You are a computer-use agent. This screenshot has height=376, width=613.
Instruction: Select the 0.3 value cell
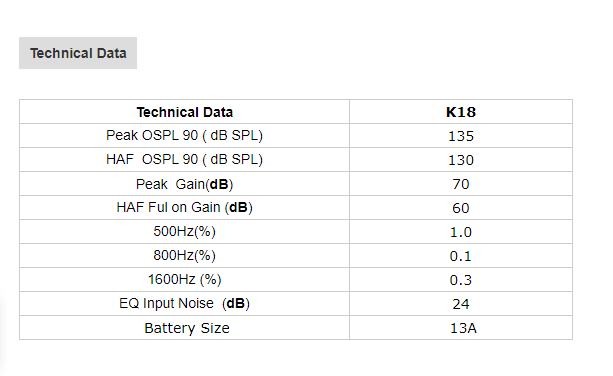point(461,280)
